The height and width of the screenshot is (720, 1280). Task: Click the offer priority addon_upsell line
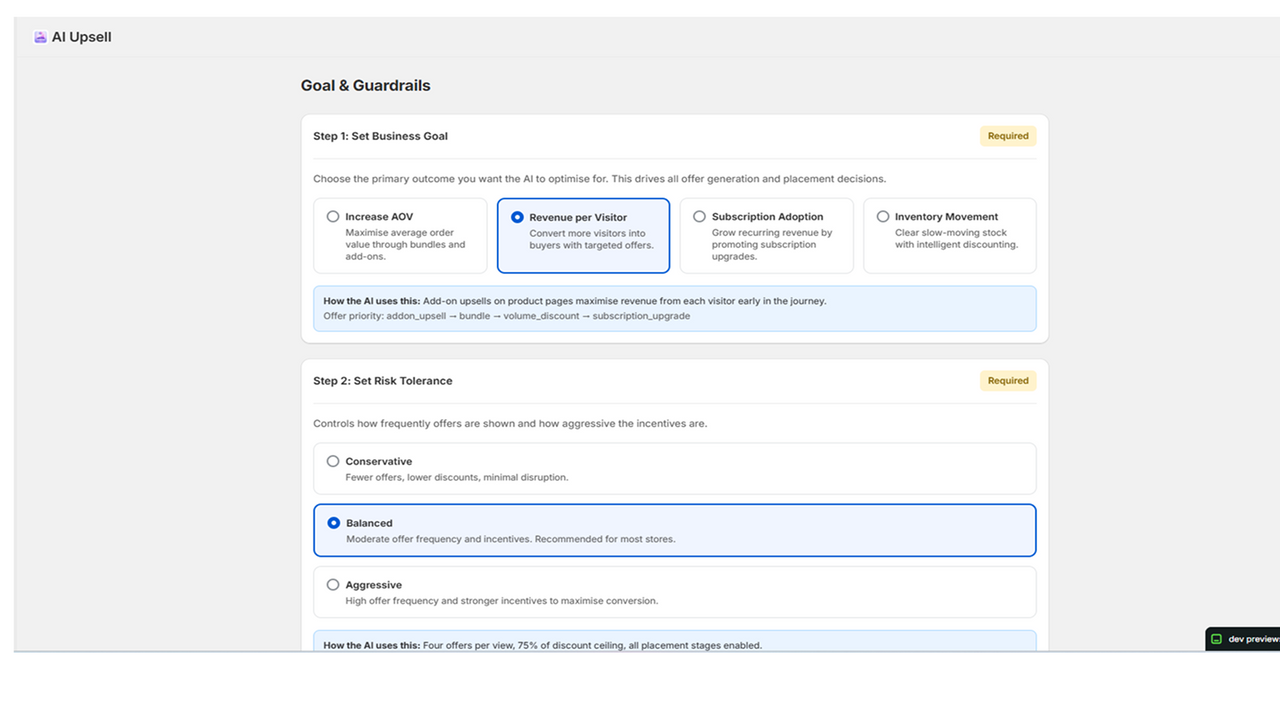507,316
